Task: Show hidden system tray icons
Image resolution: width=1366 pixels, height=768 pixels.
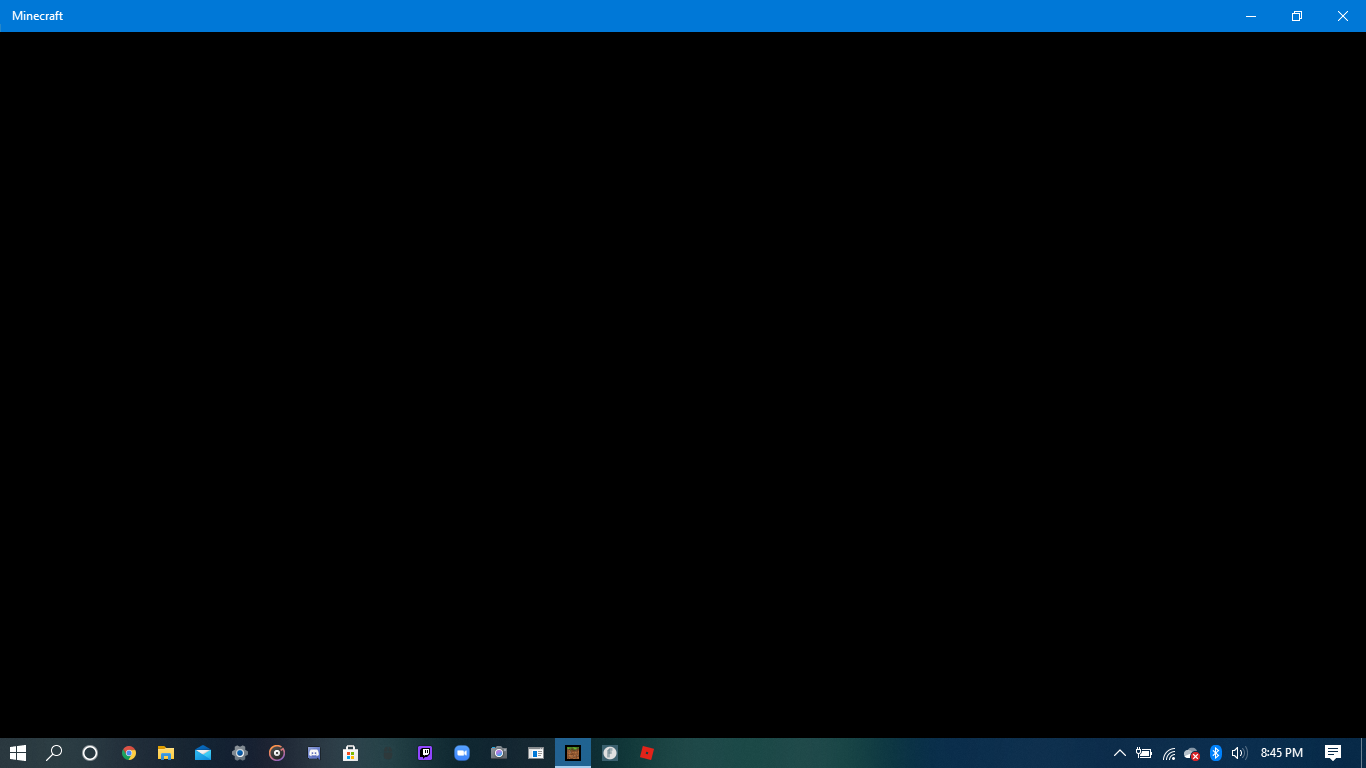Action: click(1120, 753)
